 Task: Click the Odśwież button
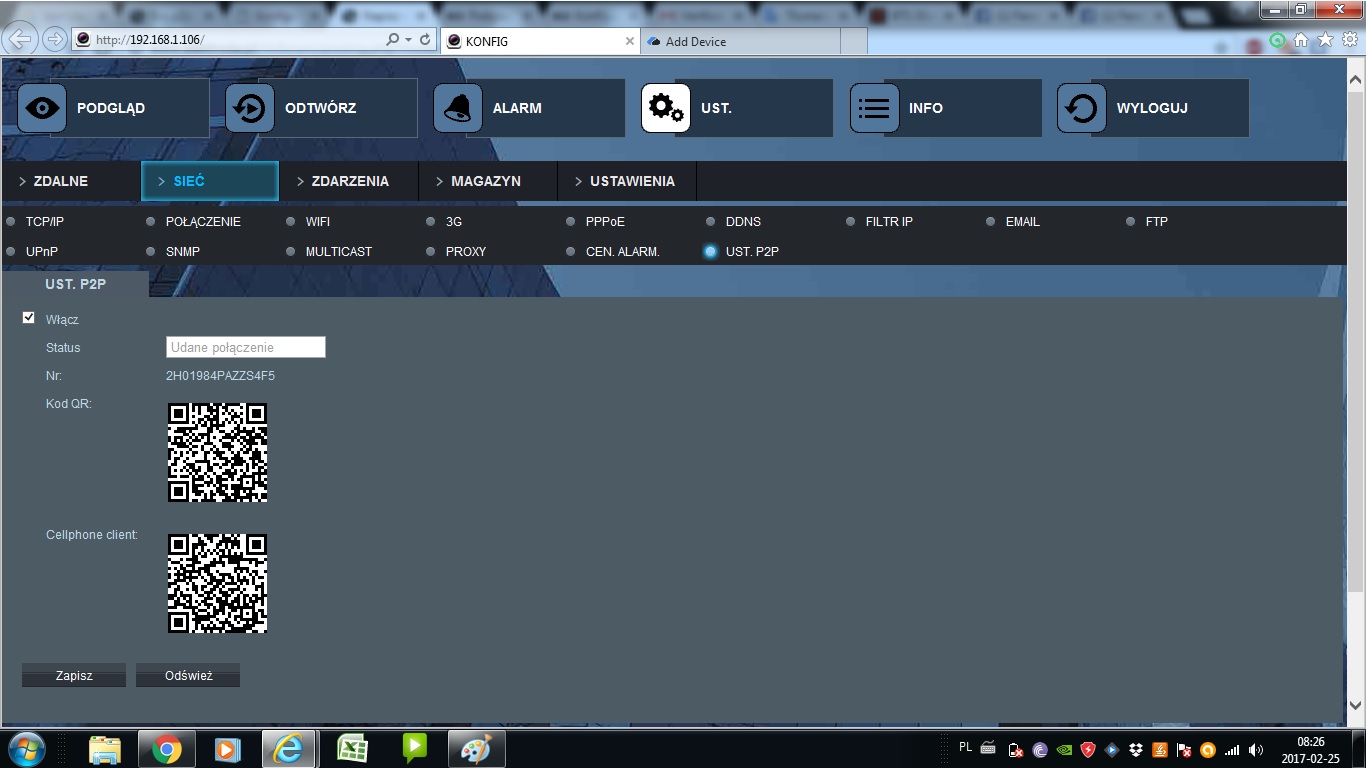click(x=188, y=675)
